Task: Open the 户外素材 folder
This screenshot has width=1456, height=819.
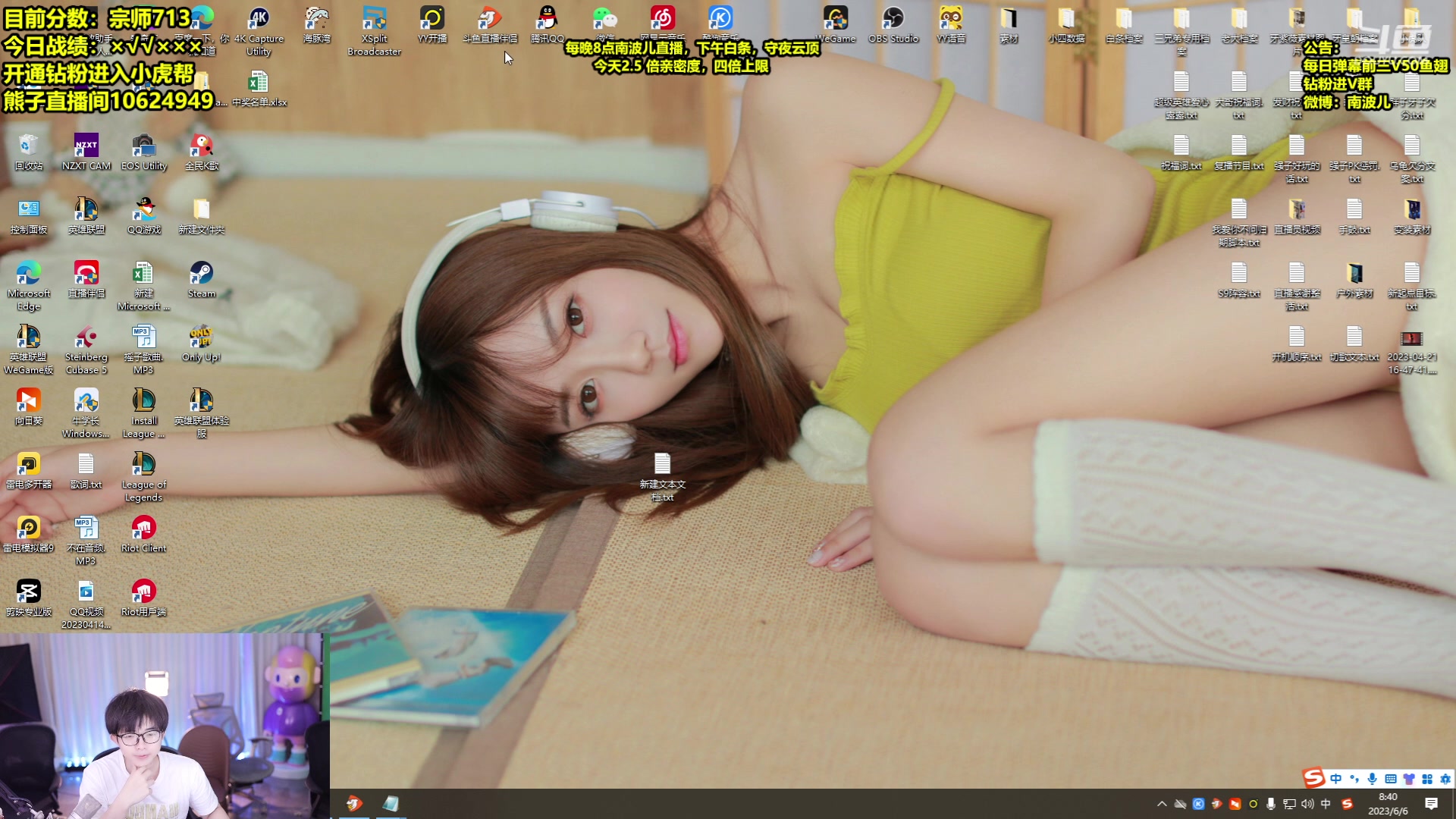Action: pos(1354,279)
